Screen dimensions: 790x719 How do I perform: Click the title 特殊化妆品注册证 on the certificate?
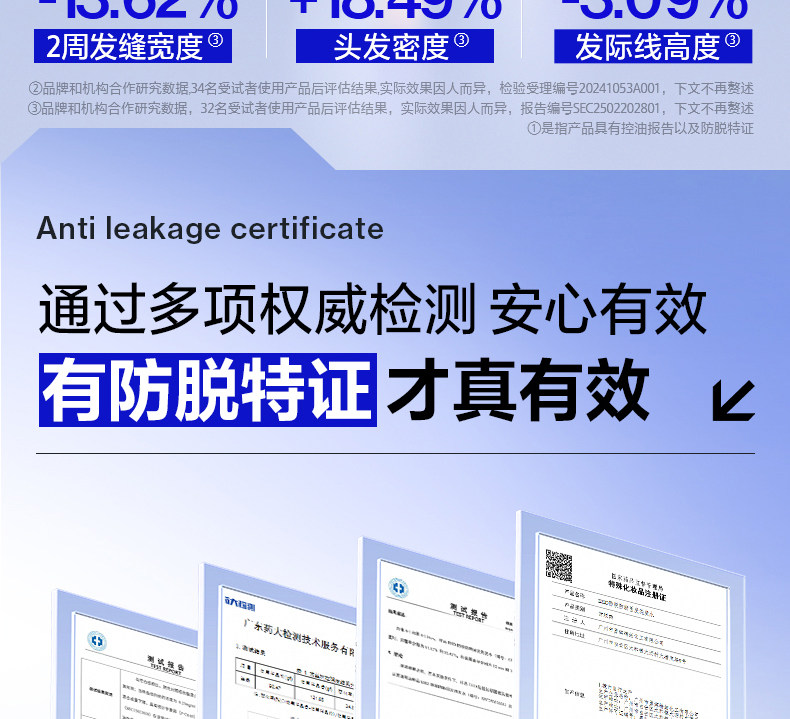[637, 590]
